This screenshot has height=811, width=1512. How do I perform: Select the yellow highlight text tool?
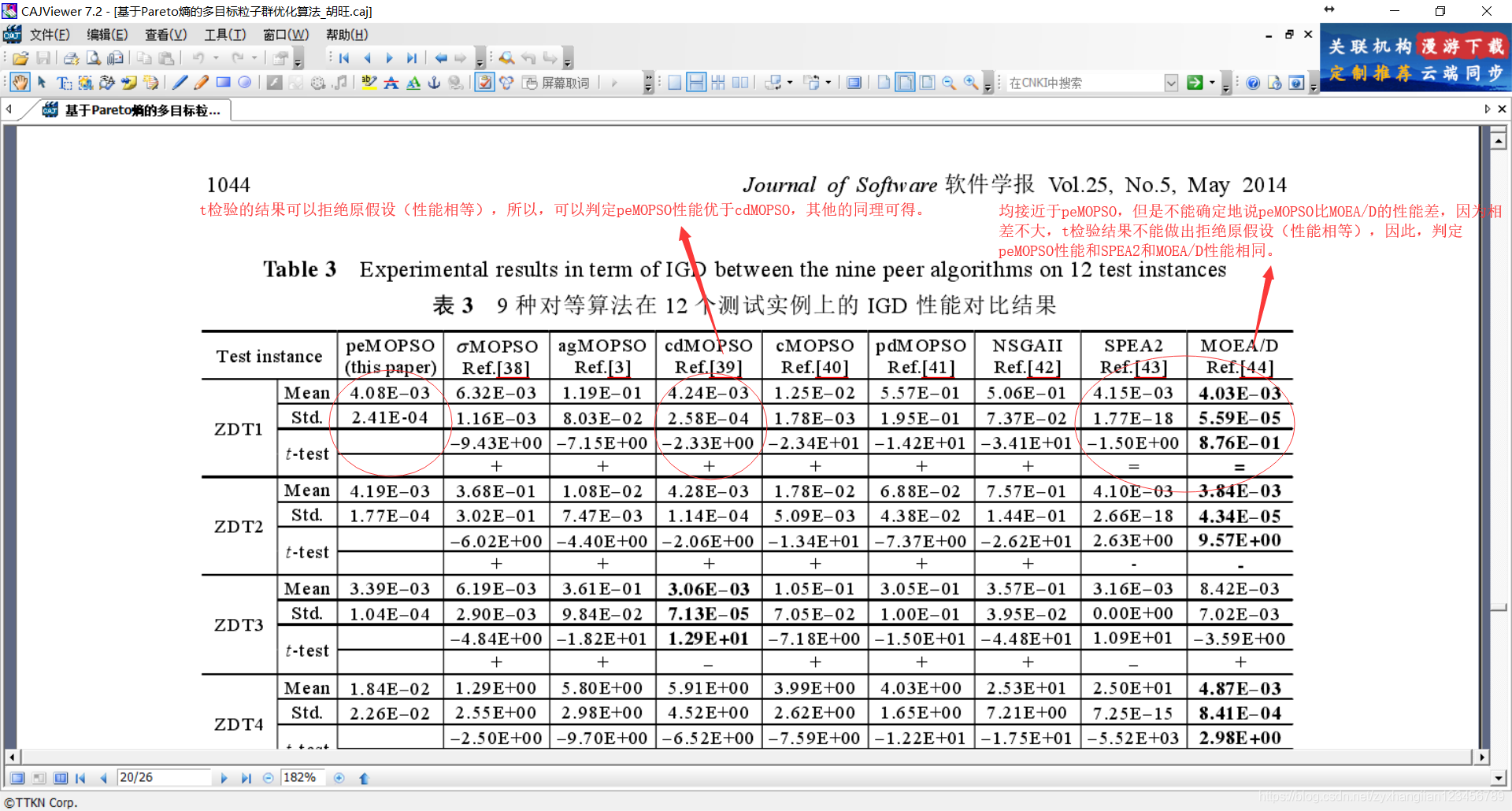369,83
